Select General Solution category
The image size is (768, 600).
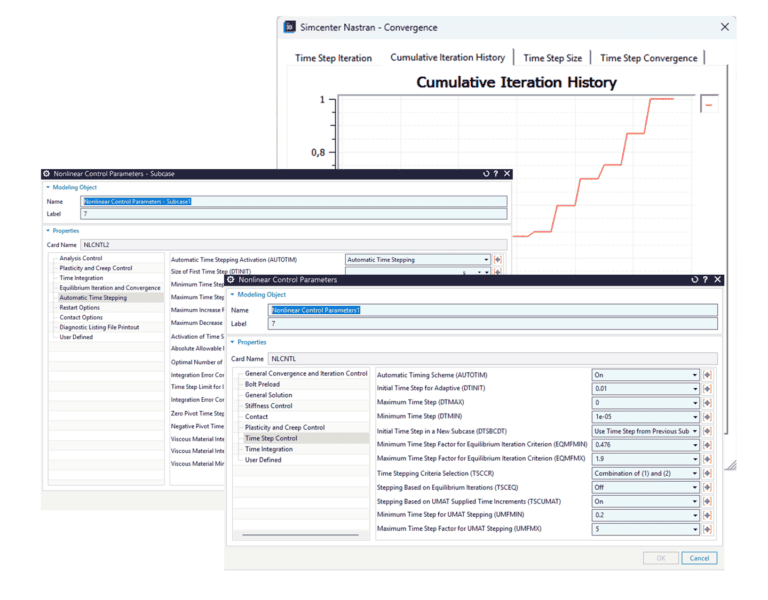pyautogui.click(x=268, y=395)
